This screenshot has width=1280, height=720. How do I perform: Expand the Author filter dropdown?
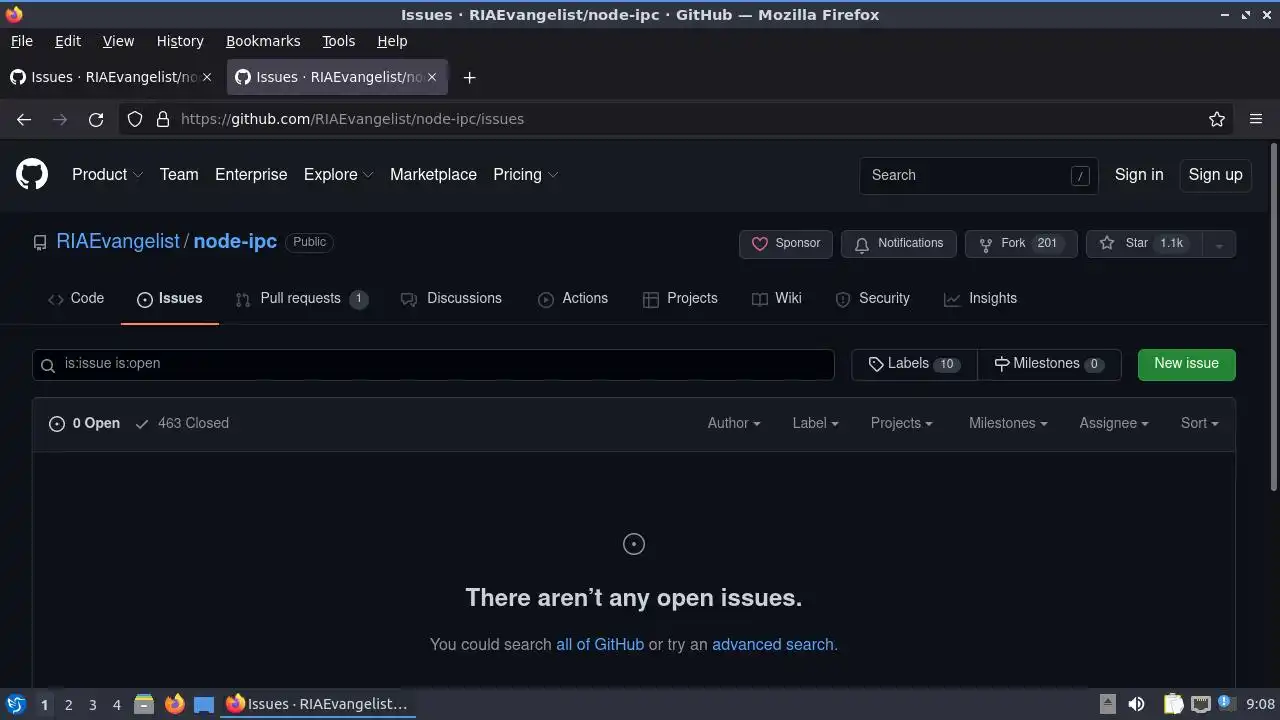click(x=734, y=423)
